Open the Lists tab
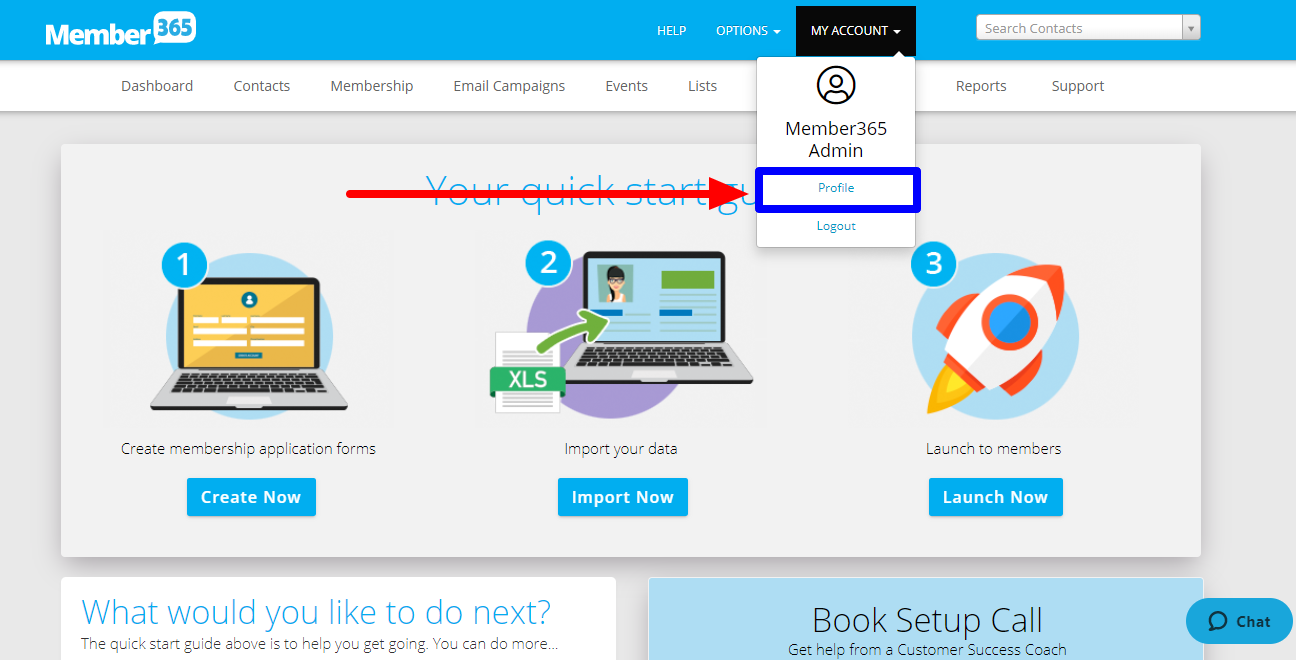Viewport: 1296px width, 660px height. [703, 86]
